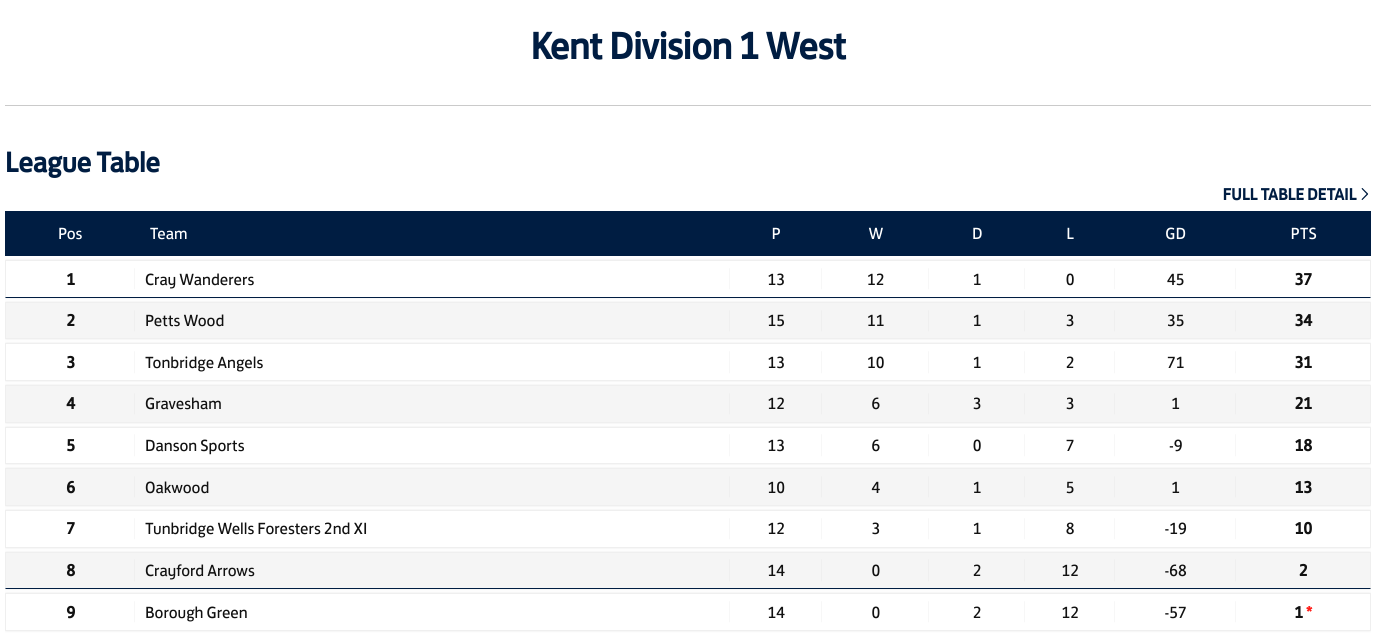1378x637 pixels.
Task: Click the W column header
Action: coord(876,234)
